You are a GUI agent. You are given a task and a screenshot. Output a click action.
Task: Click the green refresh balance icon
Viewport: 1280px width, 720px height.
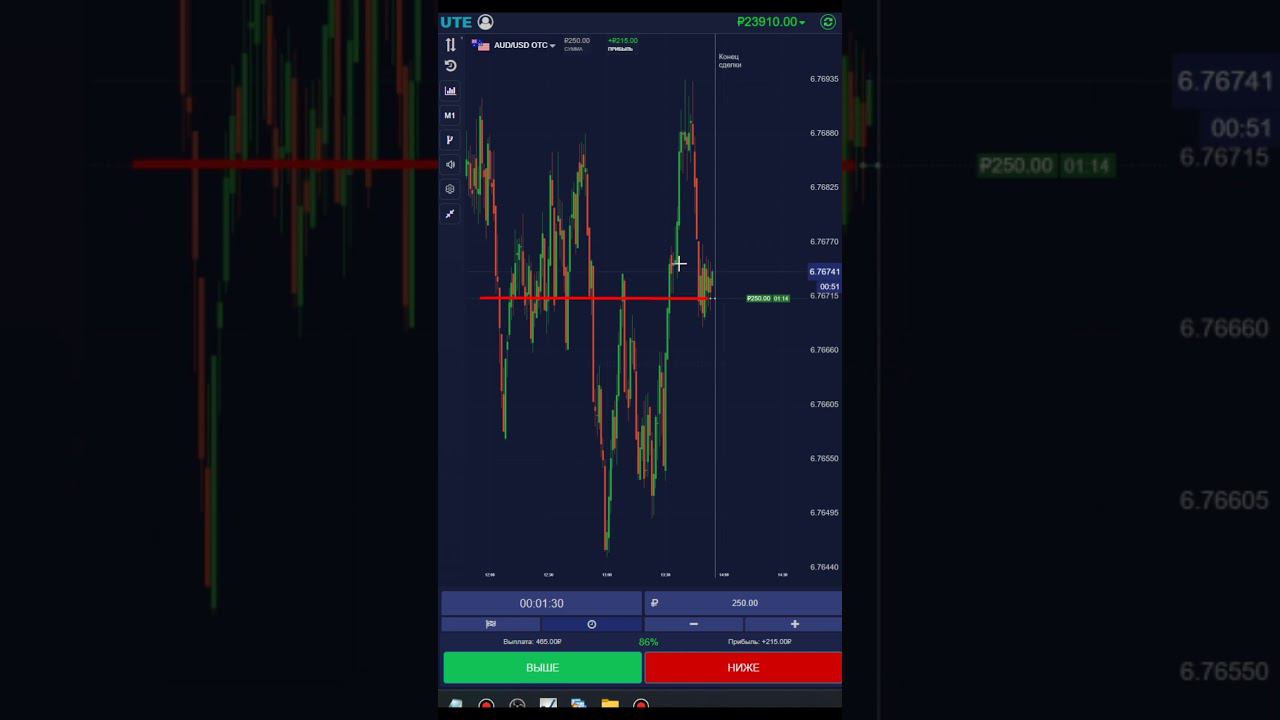coord(828,22)
